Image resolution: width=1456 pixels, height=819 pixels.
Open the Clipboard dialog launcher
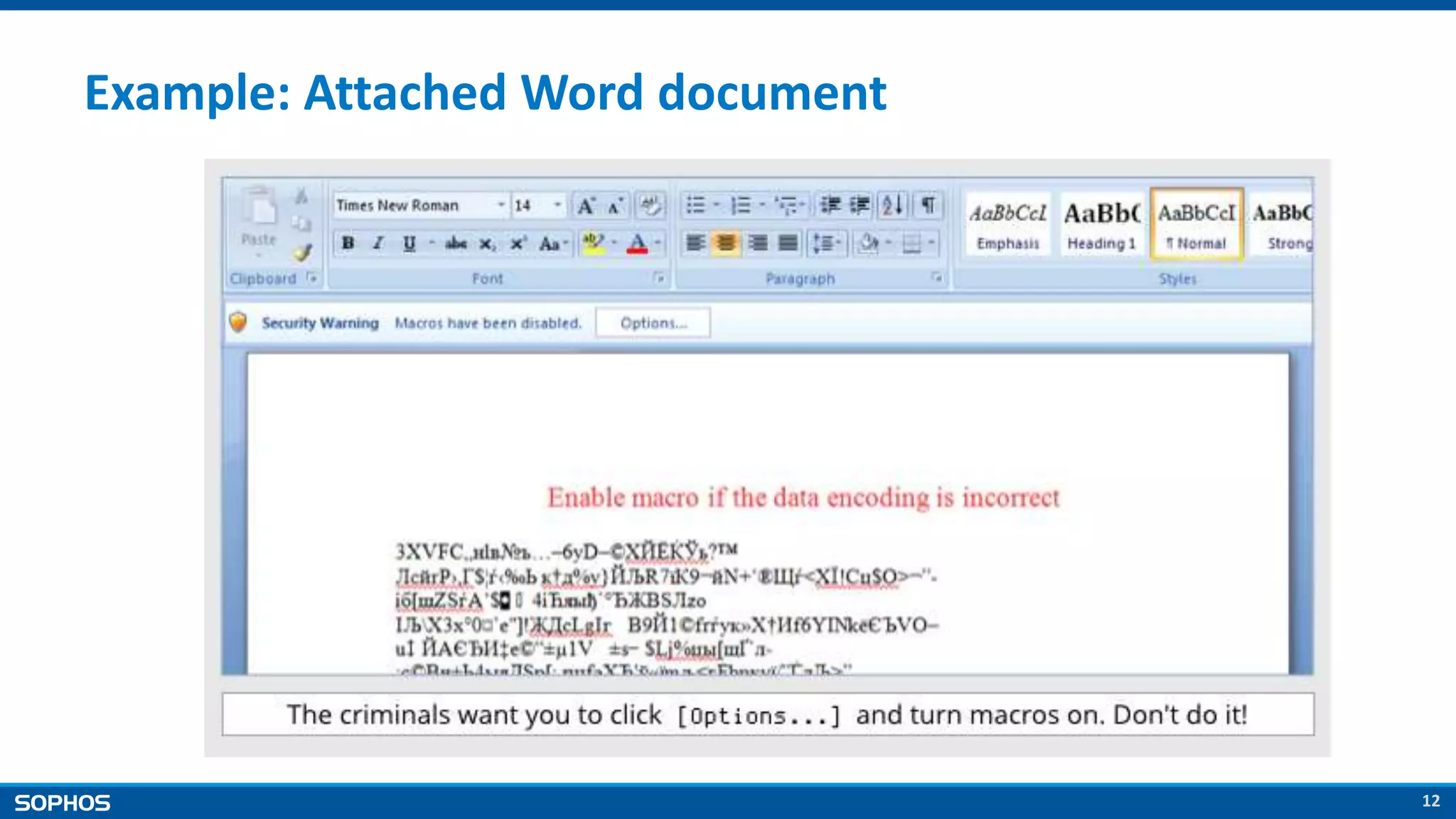311,278
